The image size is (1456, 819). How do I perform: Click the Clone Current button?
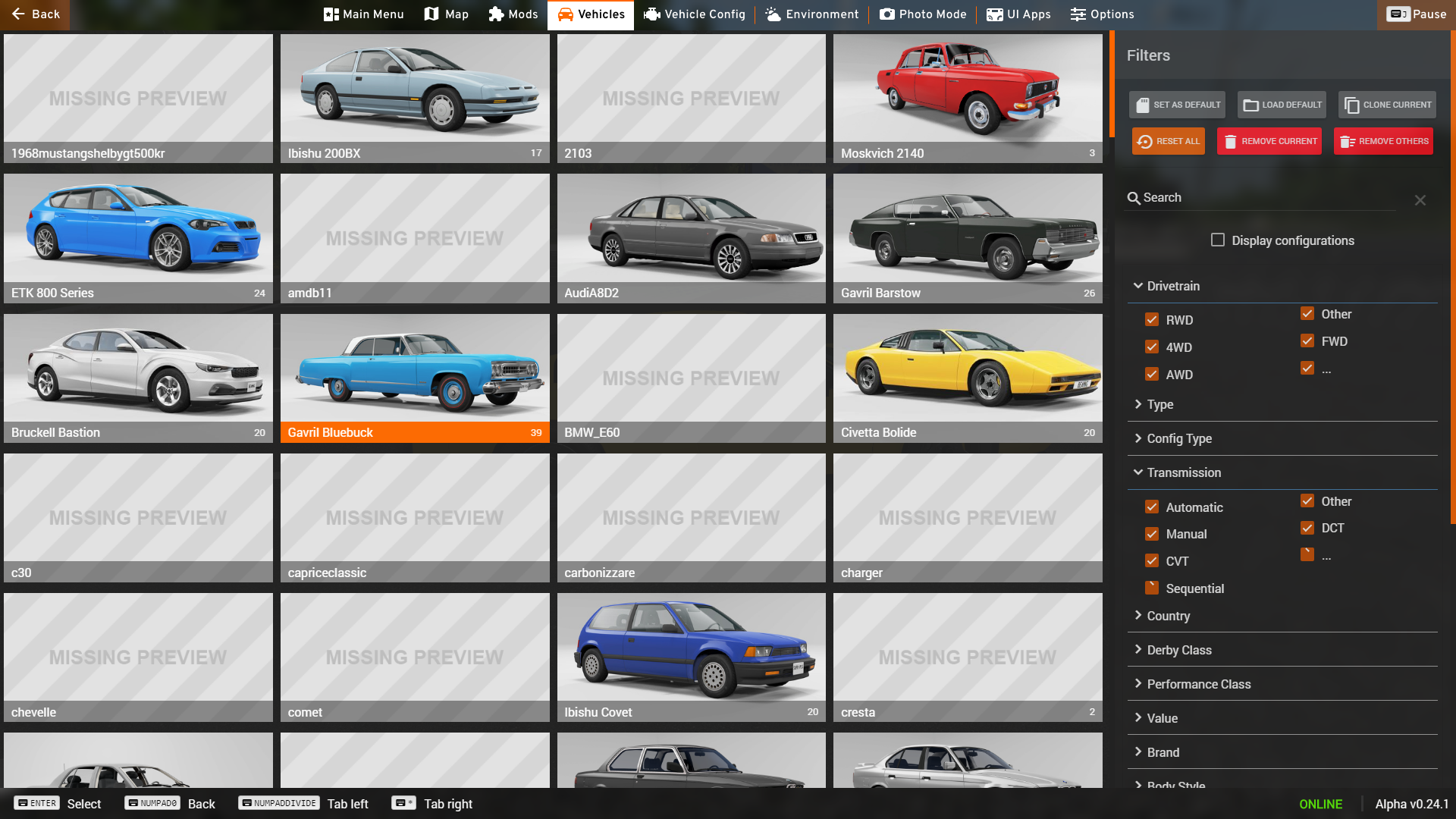tap(1387, 105)
